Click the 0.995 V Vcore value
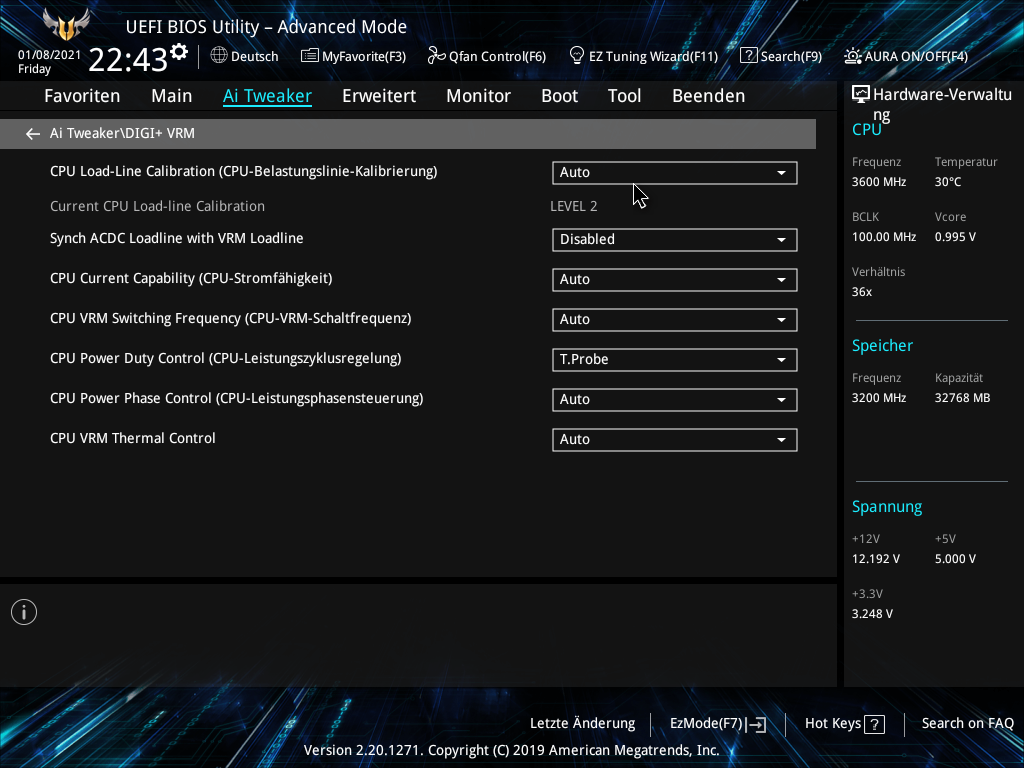1024x768 pixels. 955,237
